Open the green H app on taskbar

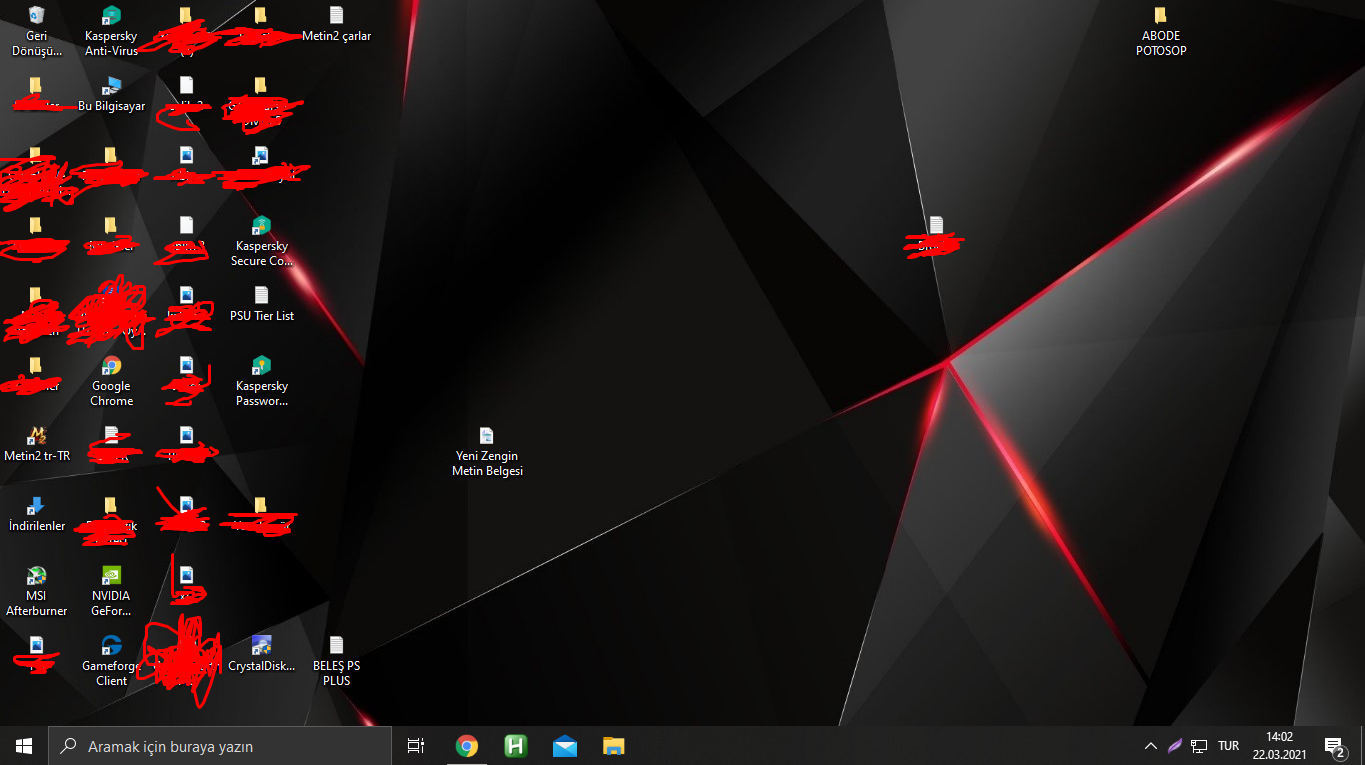515,746
